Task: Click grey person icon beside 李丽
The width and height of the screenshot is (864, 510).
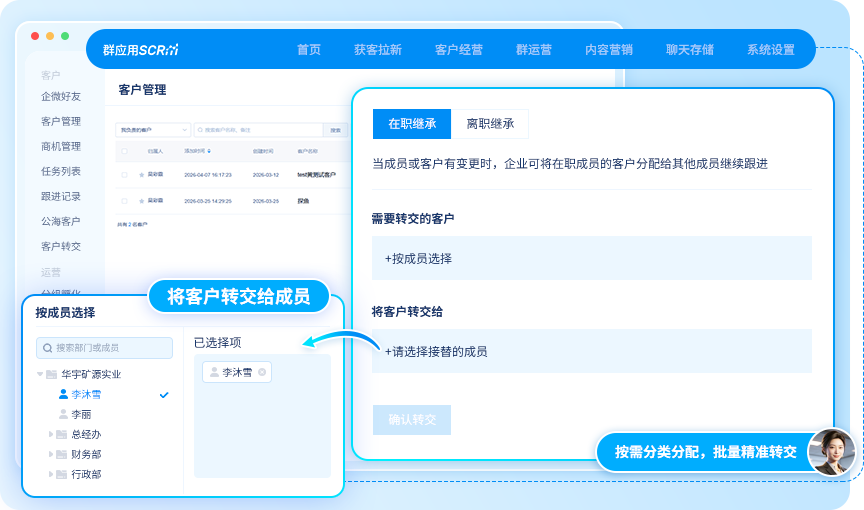Action: (x=63, y=414)
